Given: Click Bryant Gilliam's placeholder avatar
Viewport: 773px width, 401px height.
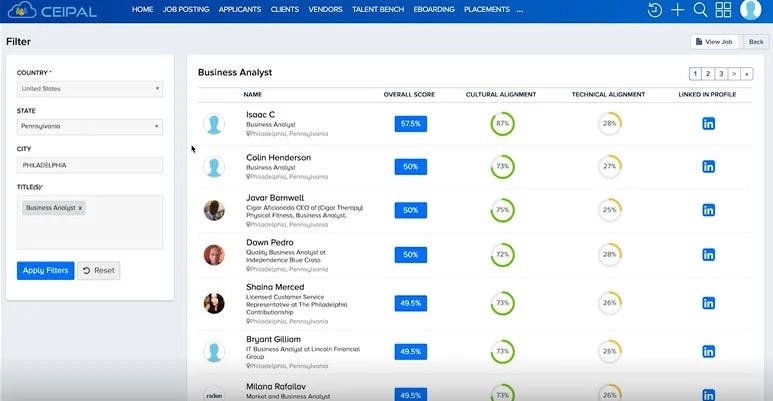Looking at the screenshot, I should tap(214, 352).
